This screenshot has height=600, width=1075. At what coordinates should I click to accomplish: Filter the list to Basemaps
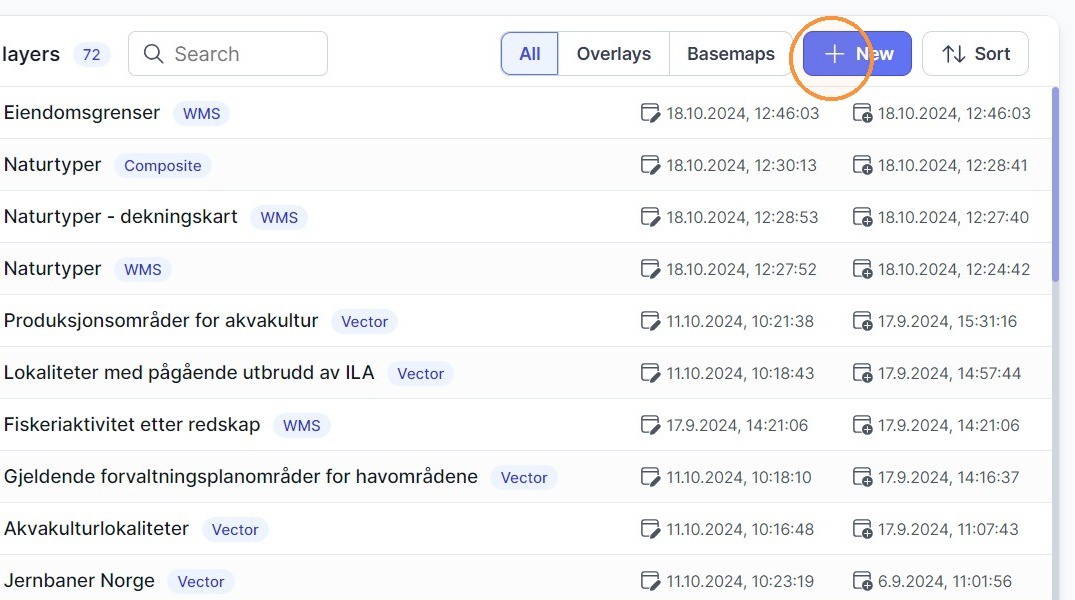[731, 53]
